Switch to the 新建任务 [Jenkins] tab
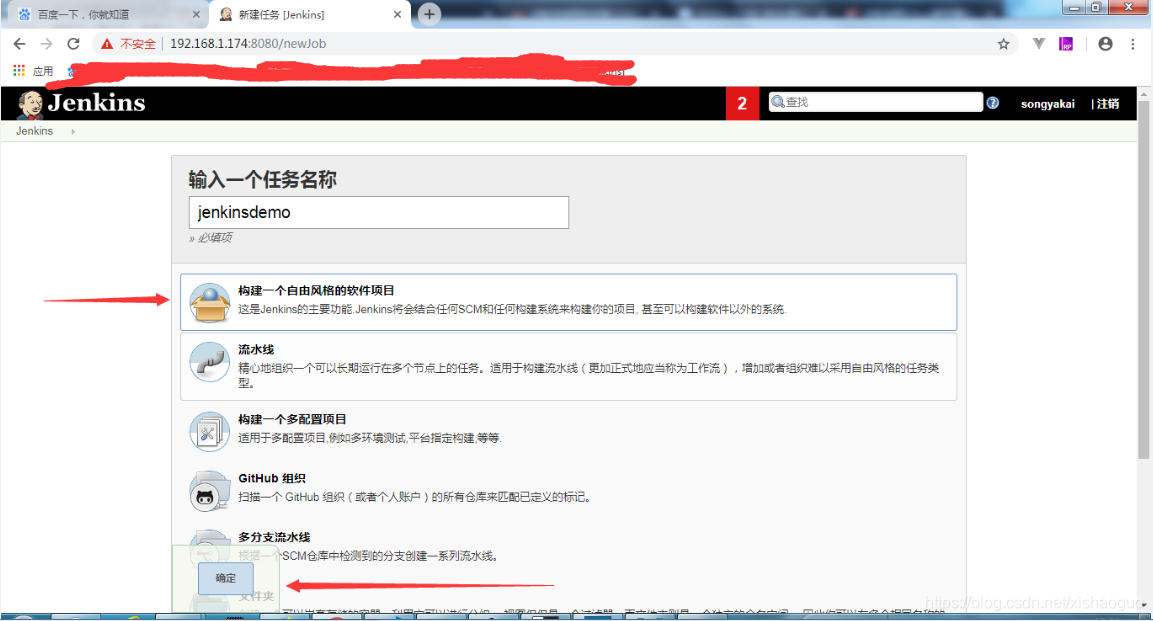 pyautogui.click(x=309, y=15)
